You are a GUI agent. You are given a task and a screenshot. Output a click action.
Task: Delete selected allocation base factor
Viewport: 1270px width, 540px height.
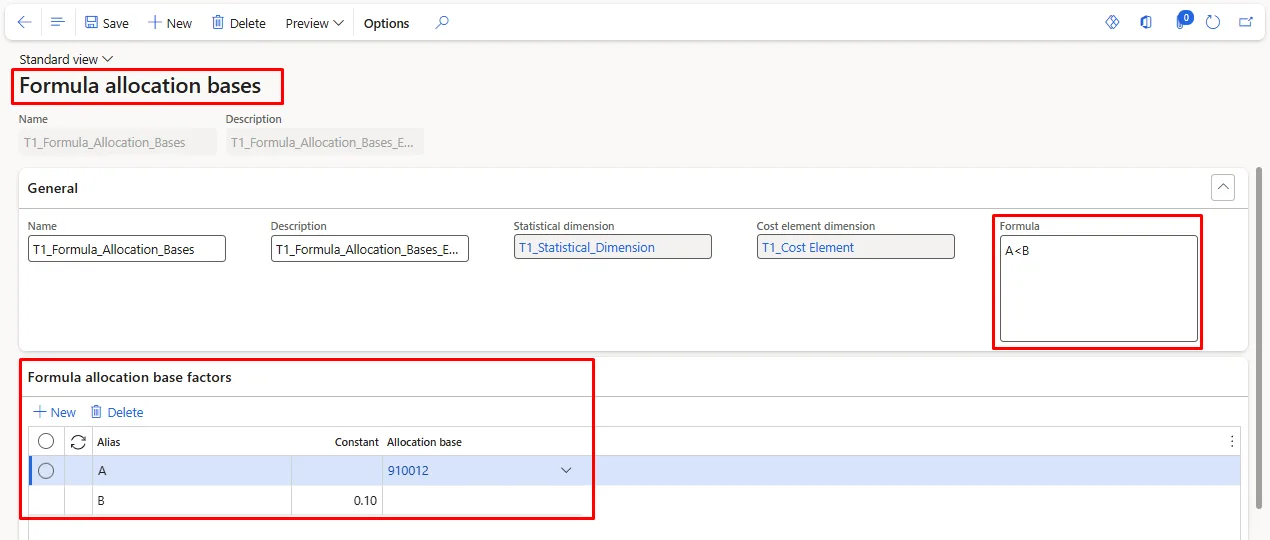click(x=117, y=412)
